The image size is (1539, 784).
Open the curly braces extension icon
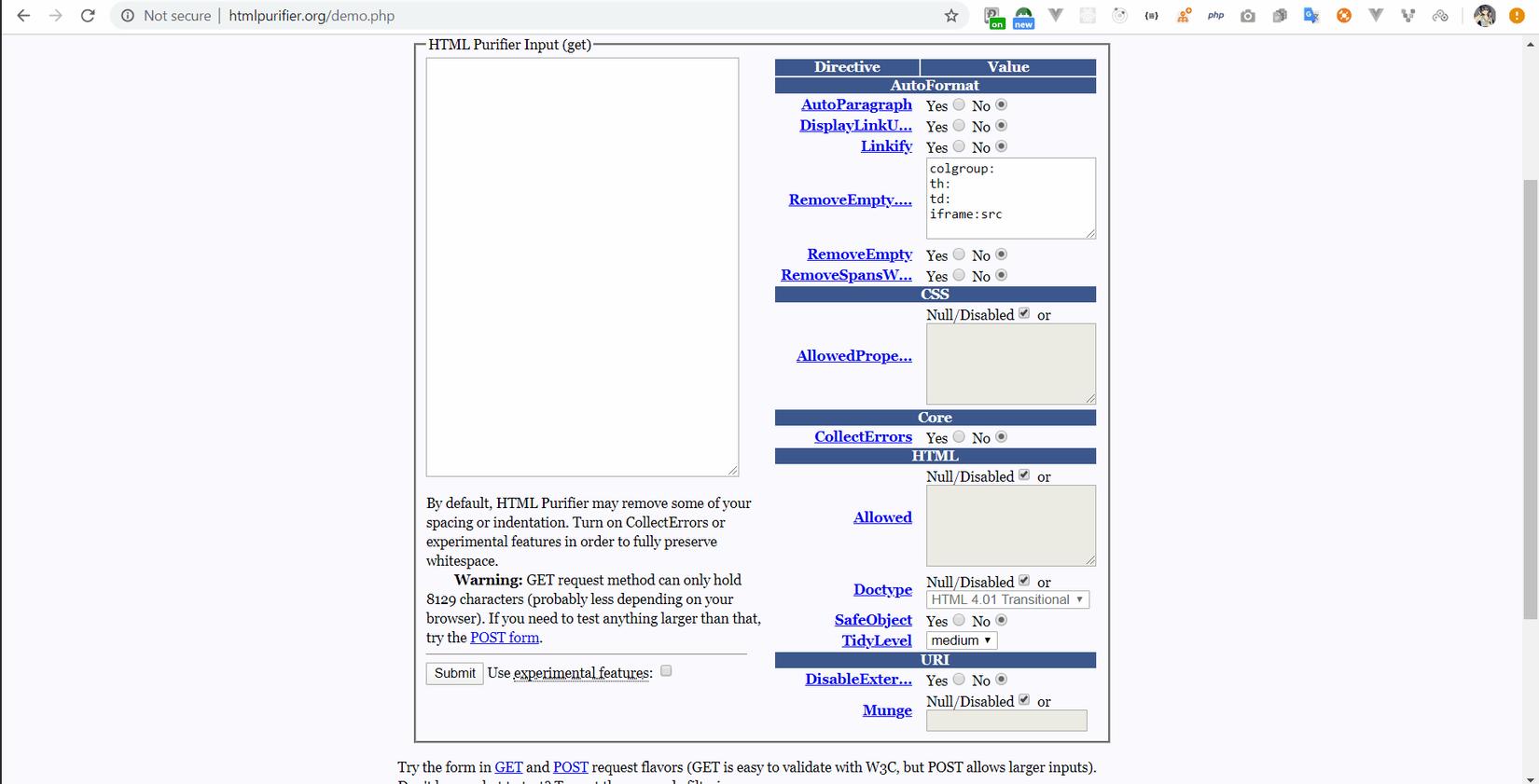coord(1152,16)
